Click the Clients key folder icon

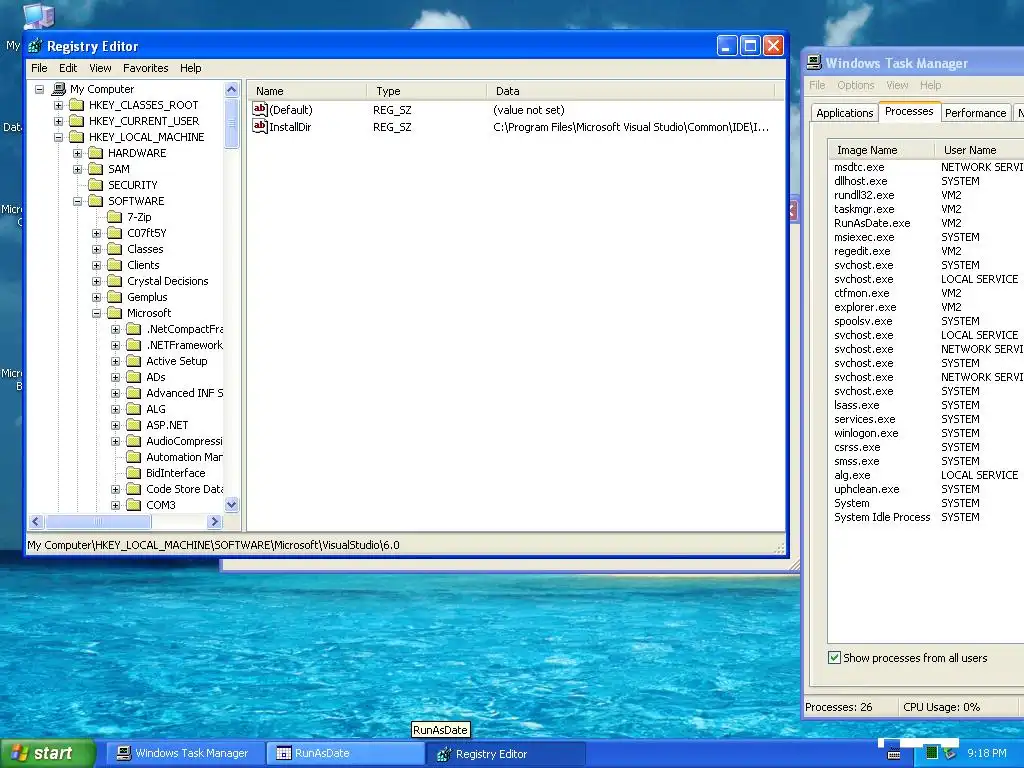(115, 265)
